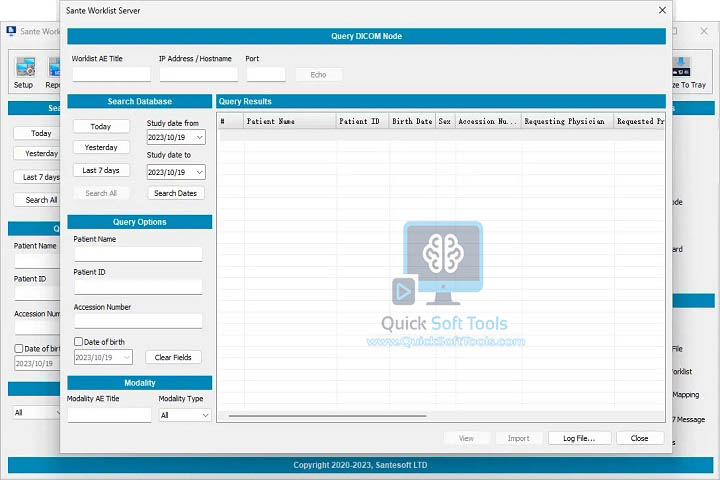Click the horizontal scrollbar in Query Results
This screenshot has width=720, height=480.
coord(327,416)
